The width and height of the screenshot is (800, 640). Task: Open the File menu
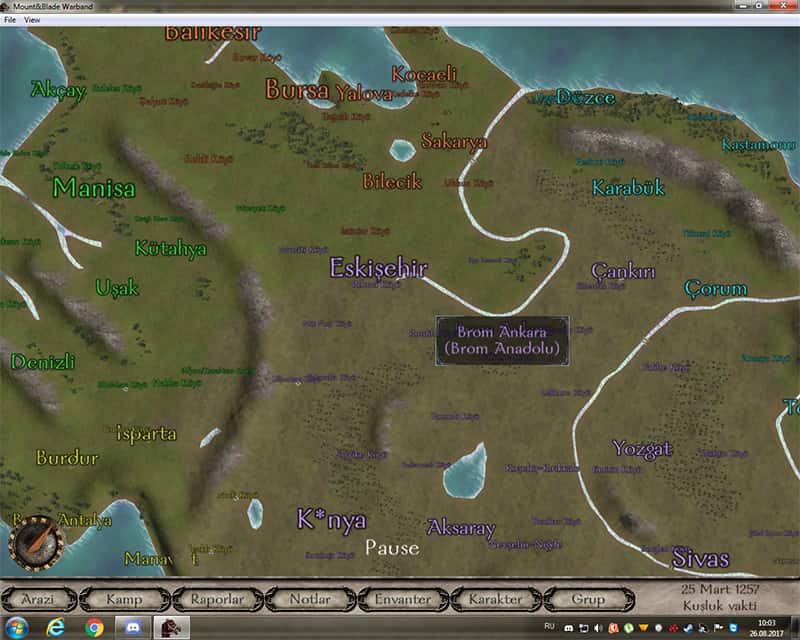(x=10, y=20)
